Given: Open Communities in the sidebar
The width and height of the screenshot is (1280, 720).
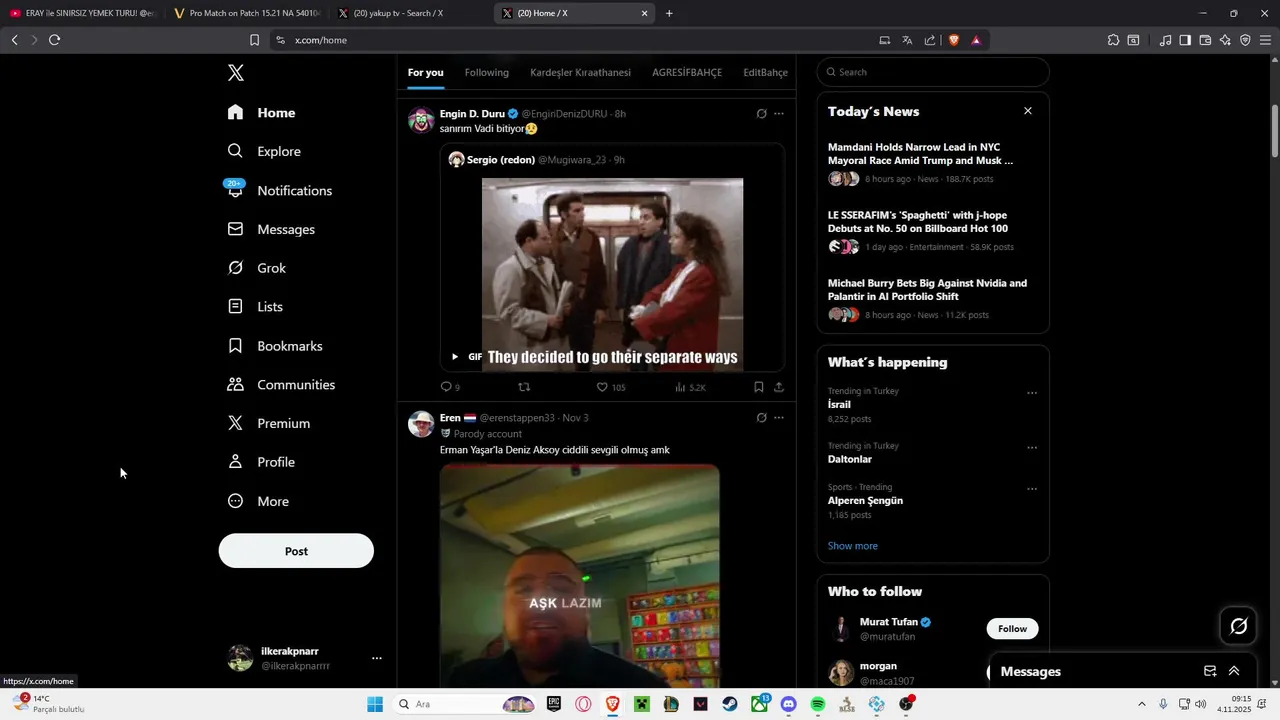Looking at the screenshot, I should pos(281,385).
